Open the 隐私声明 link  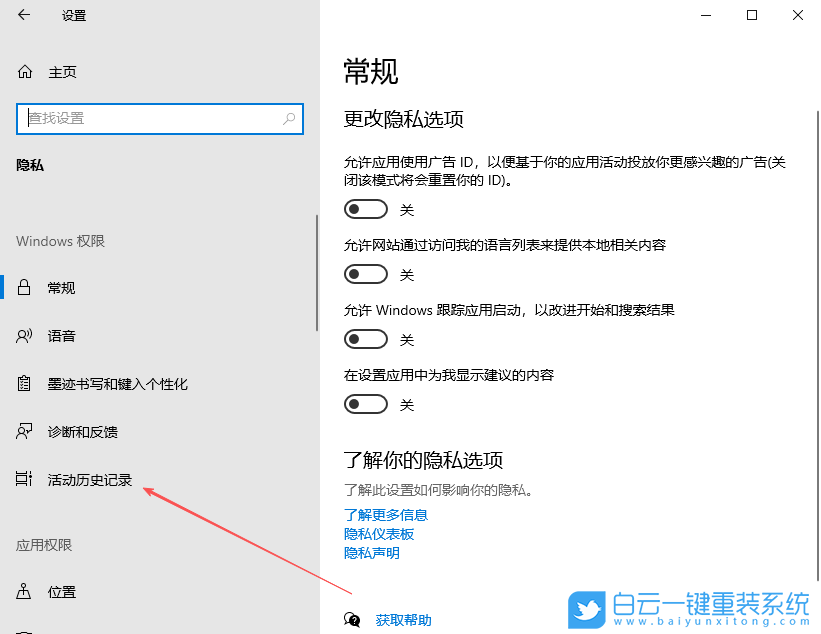371,552
